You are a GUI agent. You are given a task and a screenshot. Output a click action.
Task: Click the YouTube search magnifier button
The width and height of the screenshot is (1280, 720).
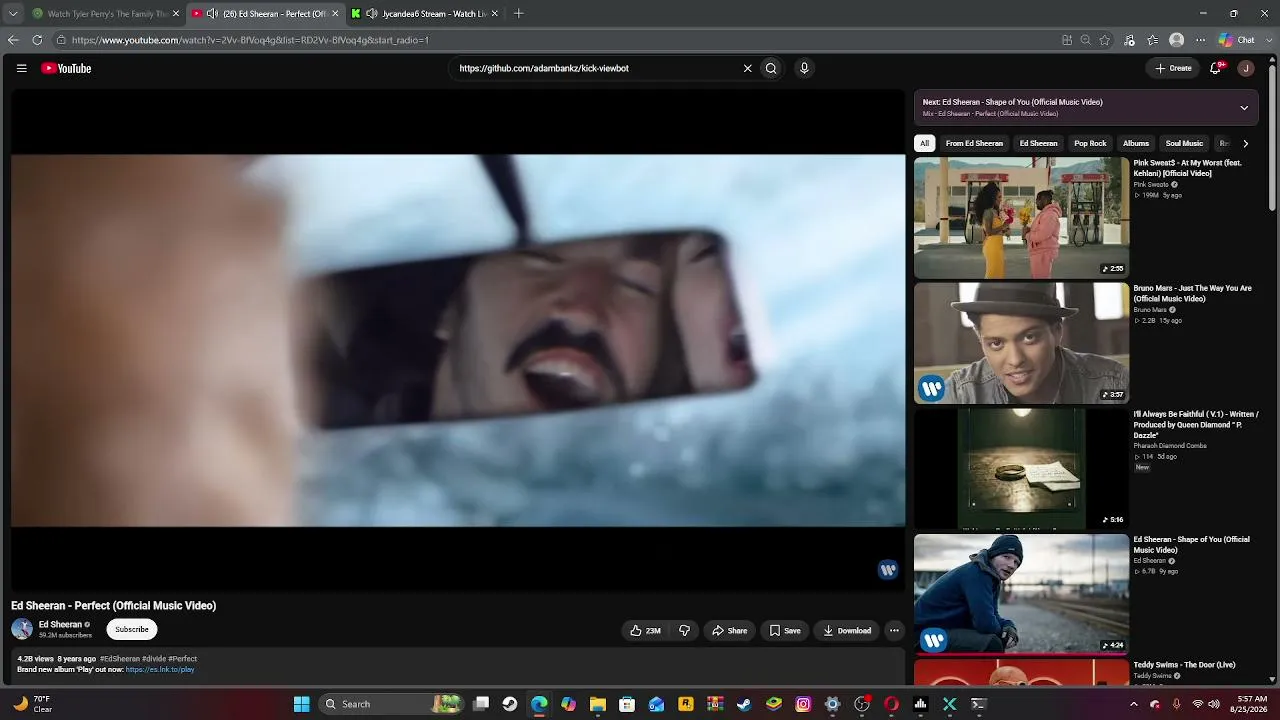(x=771, y=68)
